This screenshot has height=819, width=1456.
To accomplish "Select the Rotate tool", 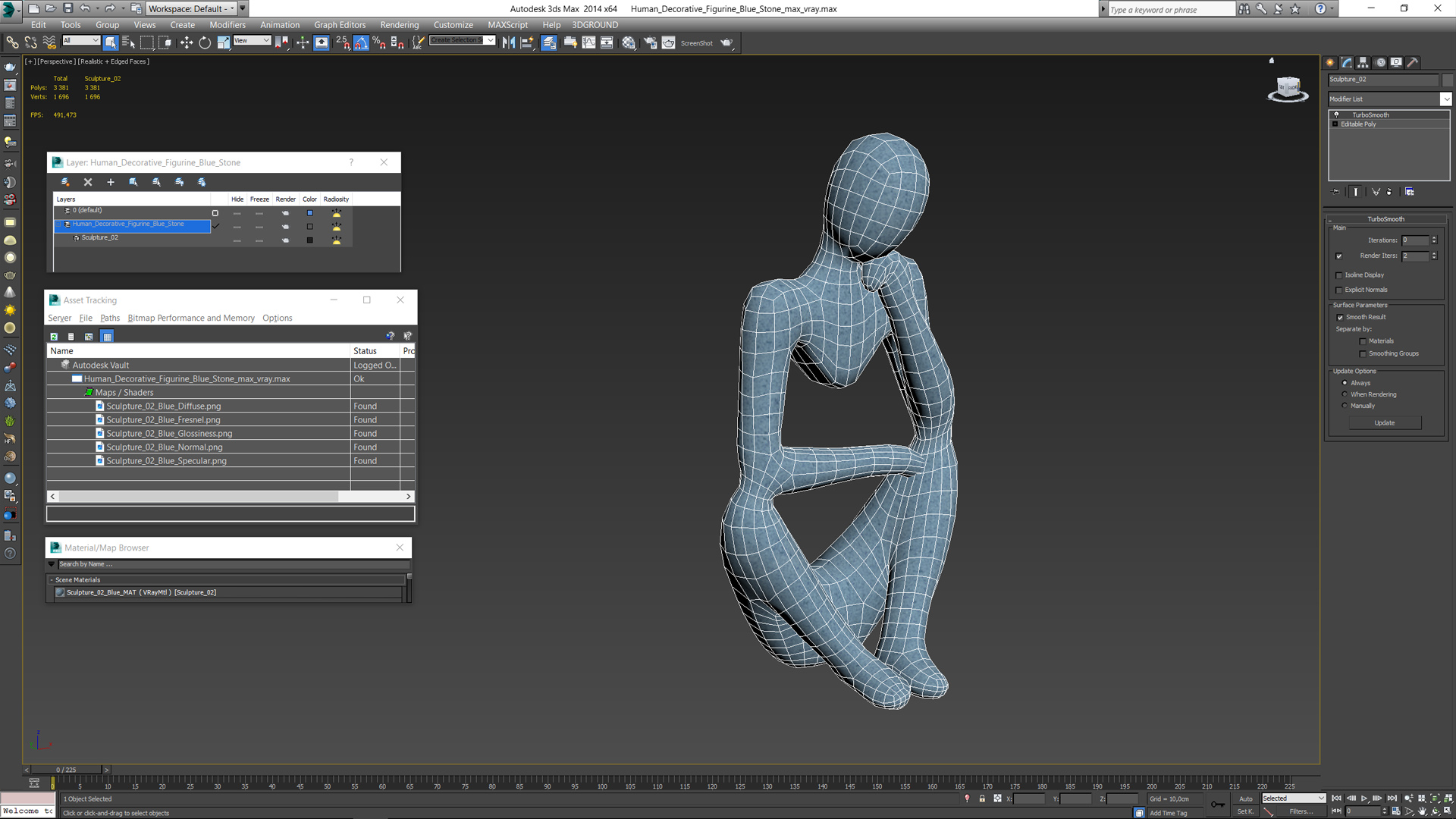I will (x=205, y=43).
